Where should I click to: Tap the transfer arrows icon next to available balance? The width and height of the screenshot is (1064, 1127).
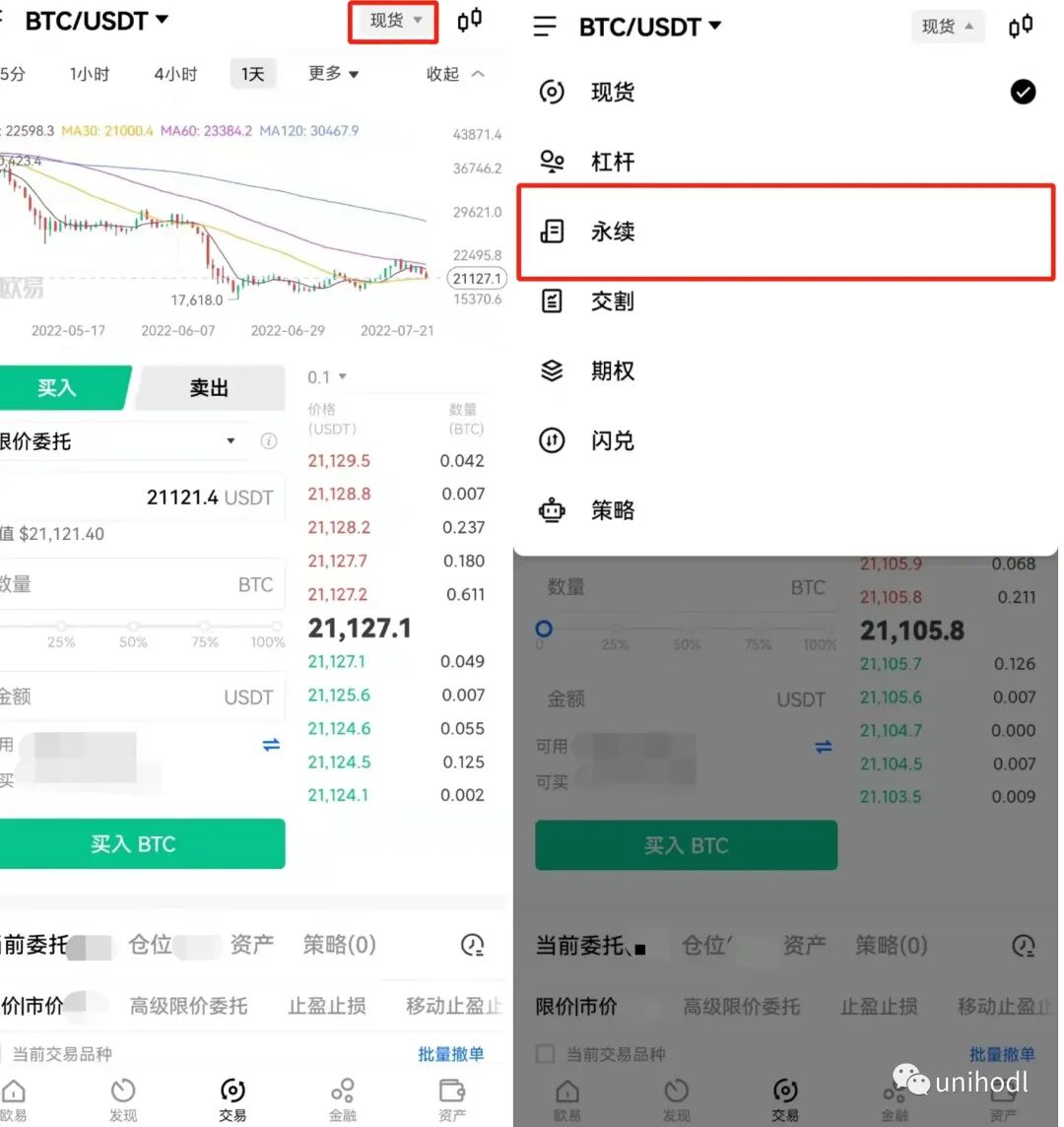(271, 745)
